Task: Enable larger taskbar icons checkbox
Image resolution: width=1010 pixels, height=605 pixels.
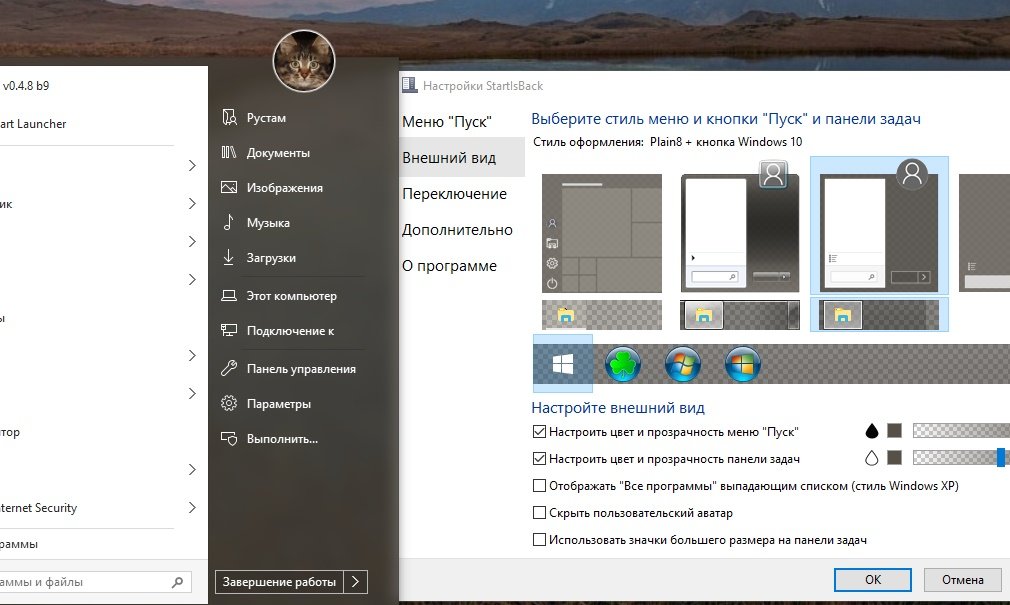Action: coord(539,540)
